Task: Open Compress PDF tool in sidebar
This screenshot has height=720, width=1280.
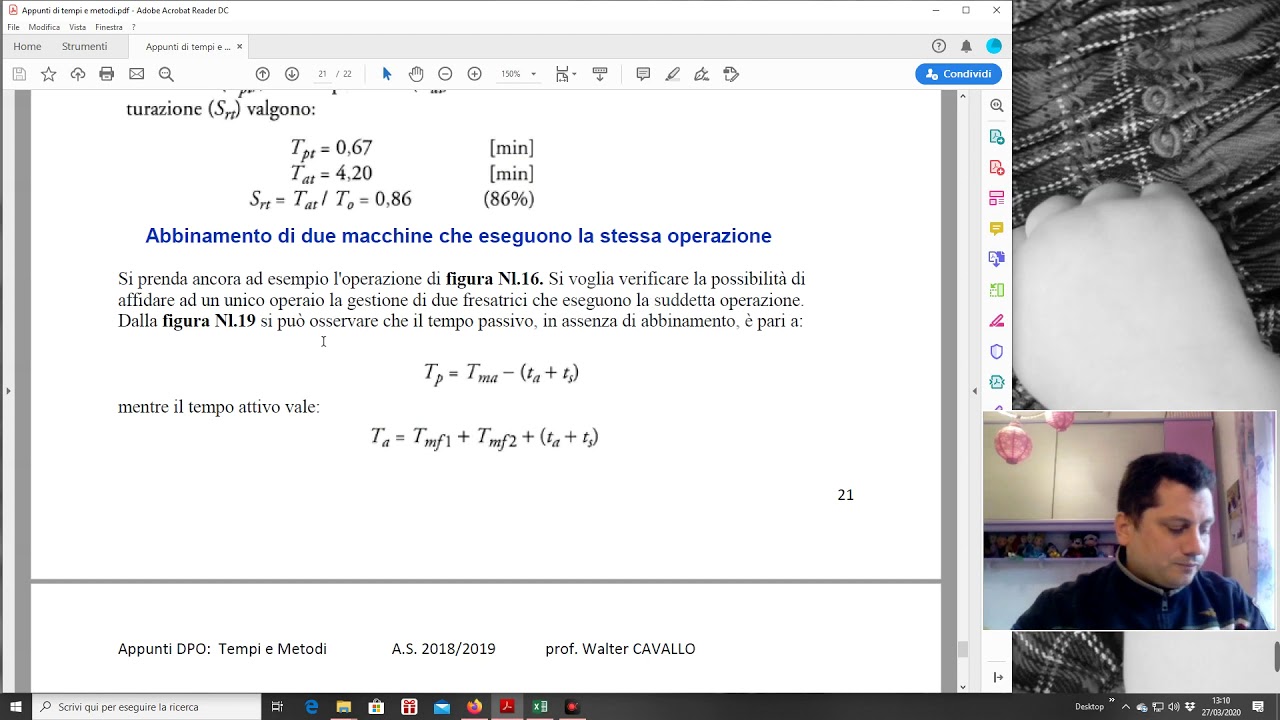Action: pos(997,382)
